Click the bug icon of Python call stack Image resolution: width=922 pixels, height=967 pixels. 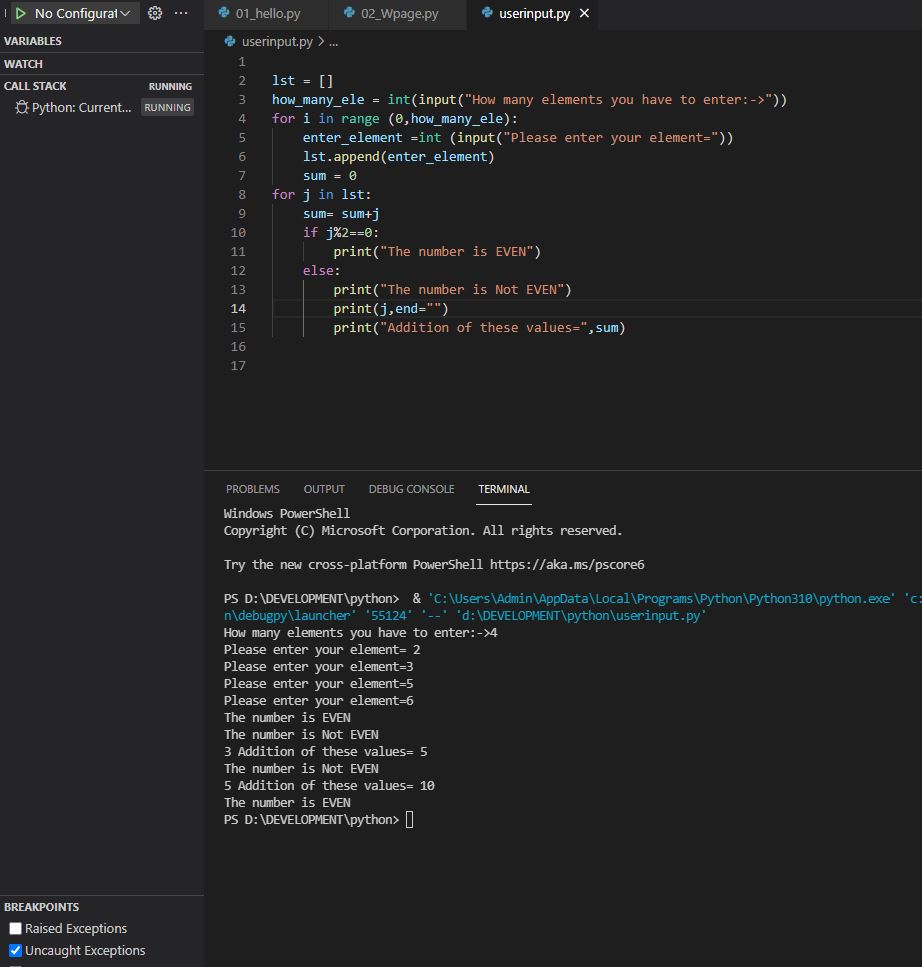21,108
